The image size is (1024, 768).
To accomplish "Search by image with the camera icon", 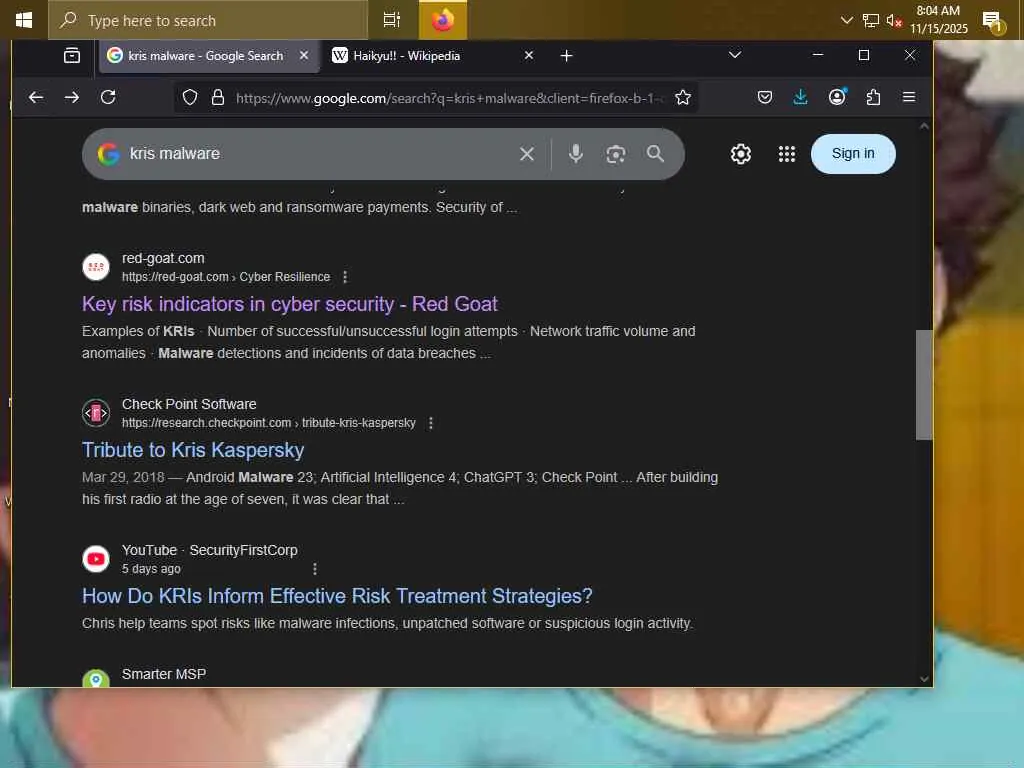I will (616, 154).
